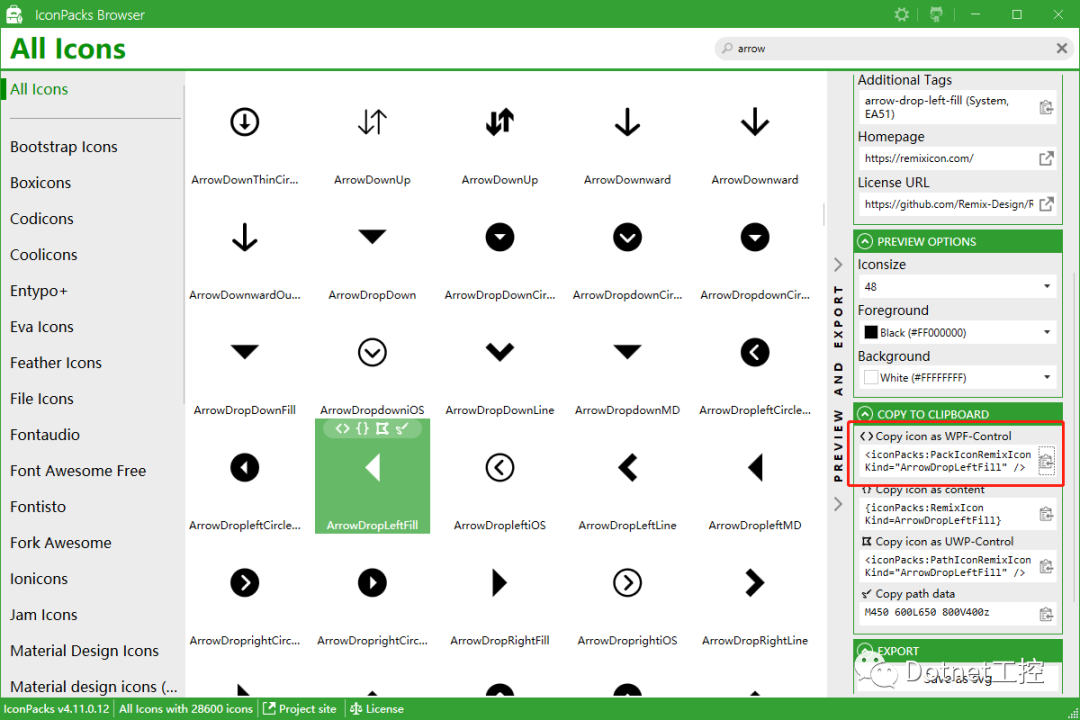1080x720 pixels.
Task: Copy the WPF-Control XAML snippet to clipboard
Action: click(x=1046, y=460)
